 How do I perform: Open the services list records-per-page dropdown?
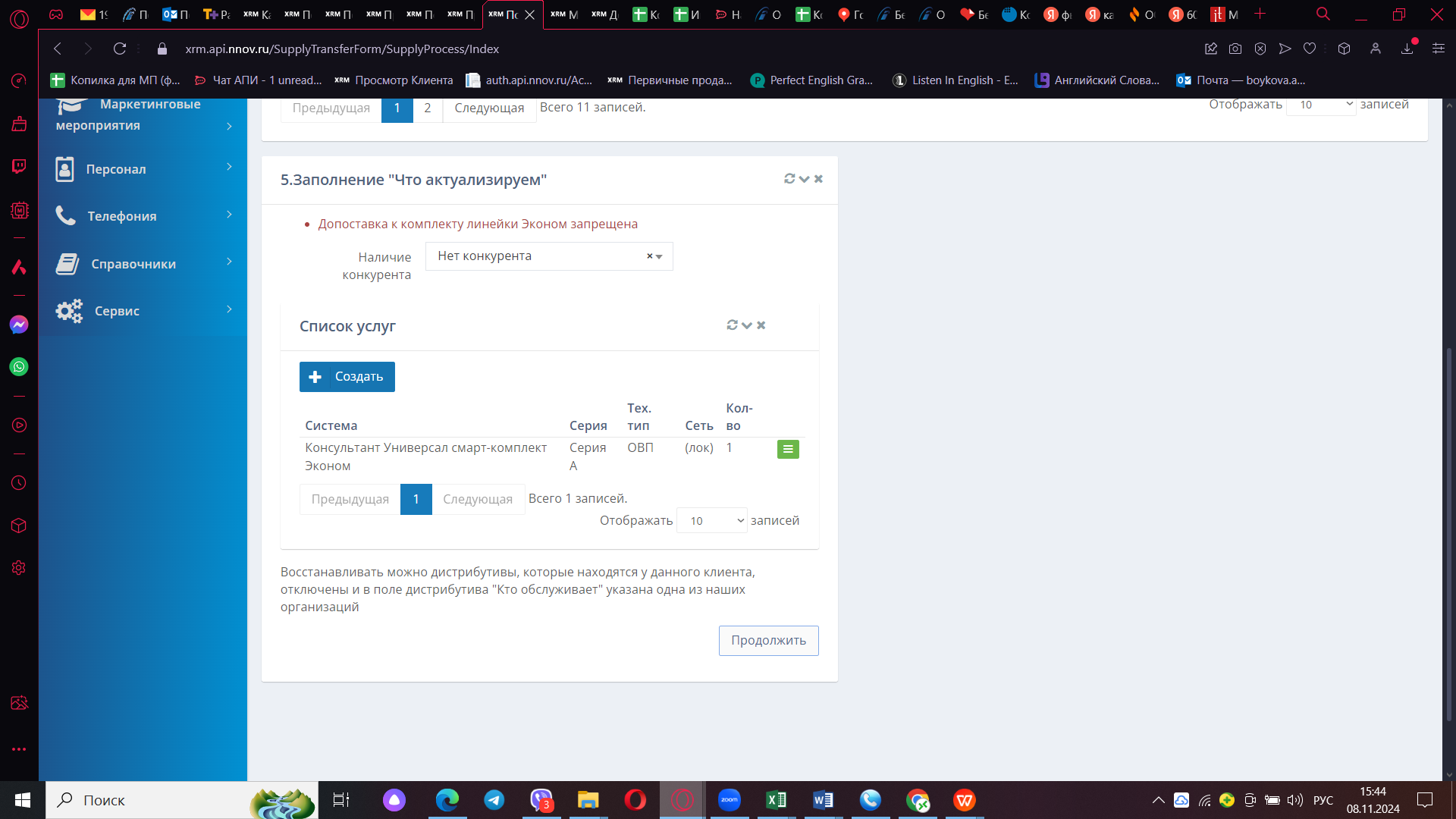[711, 521]
